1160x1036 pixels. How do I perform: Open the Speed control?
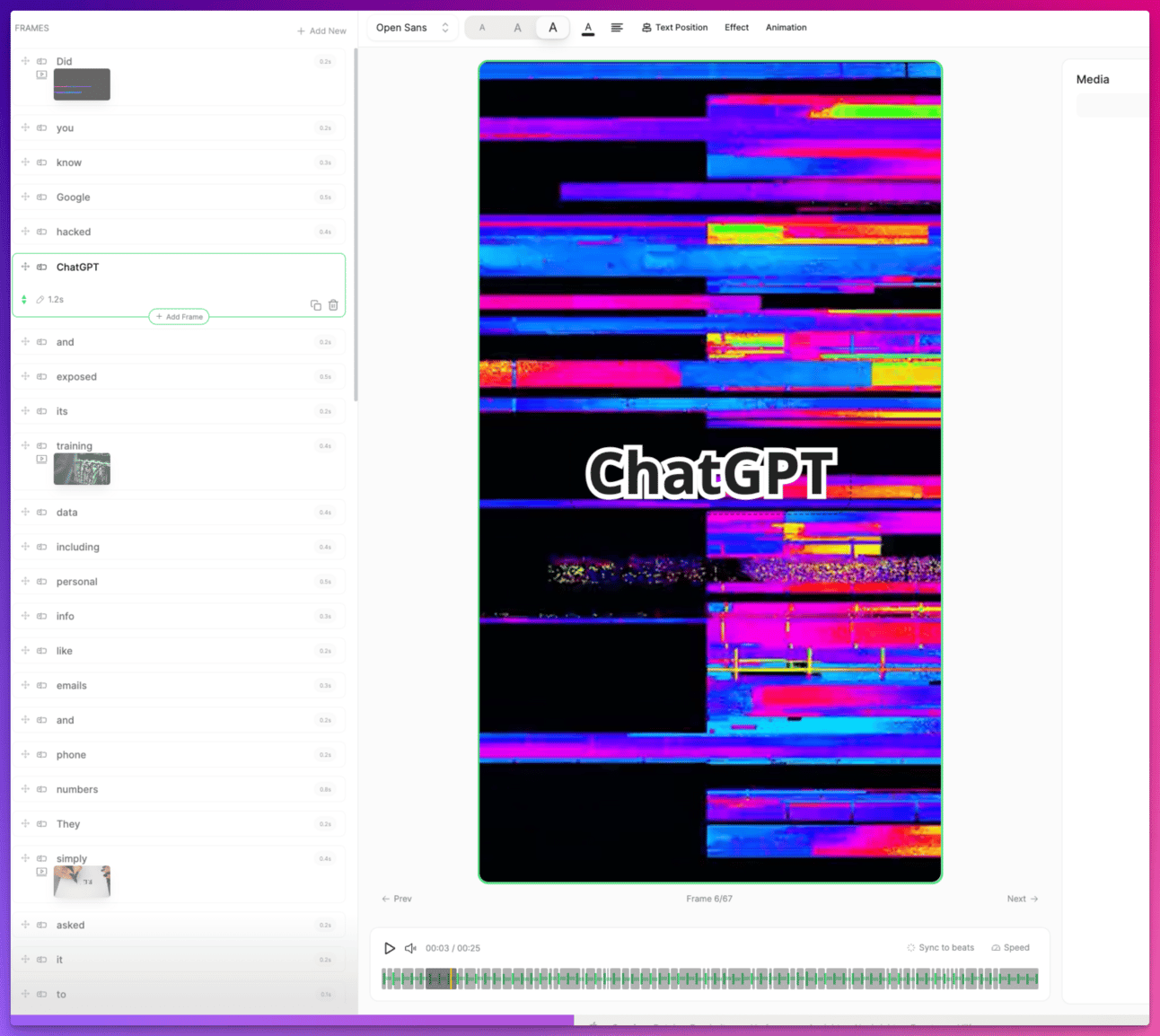(x=1010, y=948)
